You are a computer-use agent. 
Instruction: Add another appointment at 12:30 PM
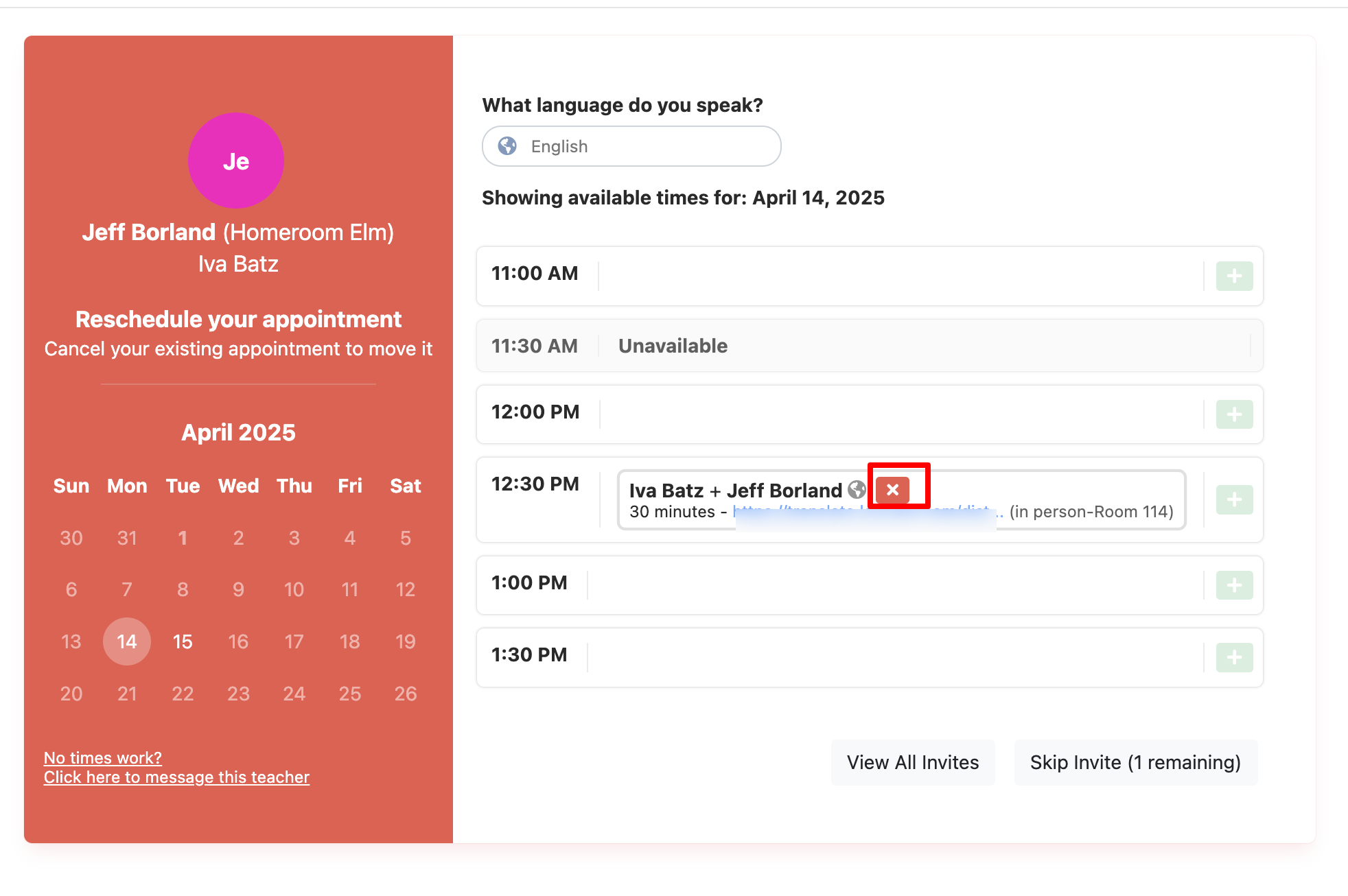(x=1233, y=500)
